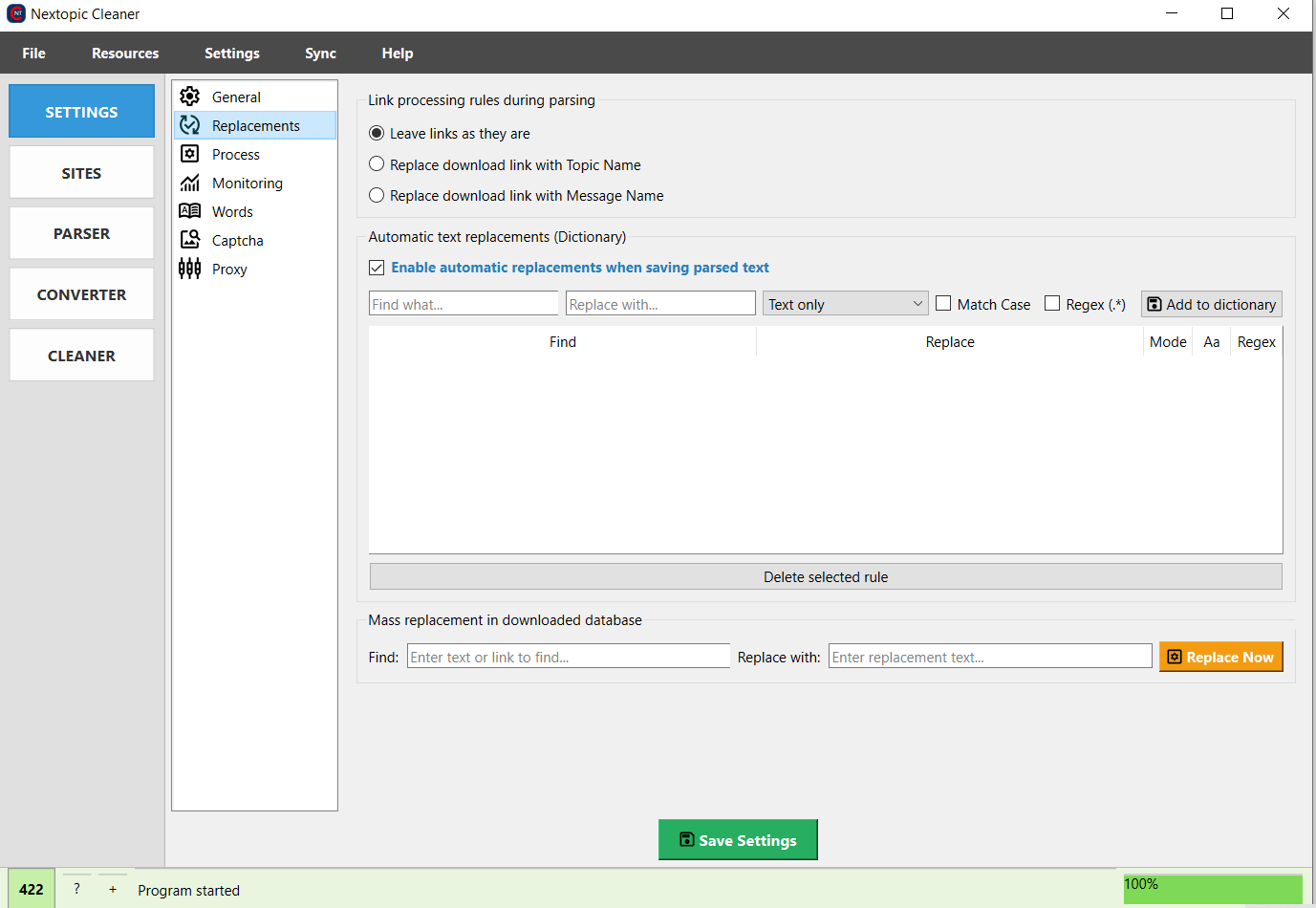Expand the 'Text only' mode dropdown
The width and height of the screenshot is (1316, 908).
[845, 304]
